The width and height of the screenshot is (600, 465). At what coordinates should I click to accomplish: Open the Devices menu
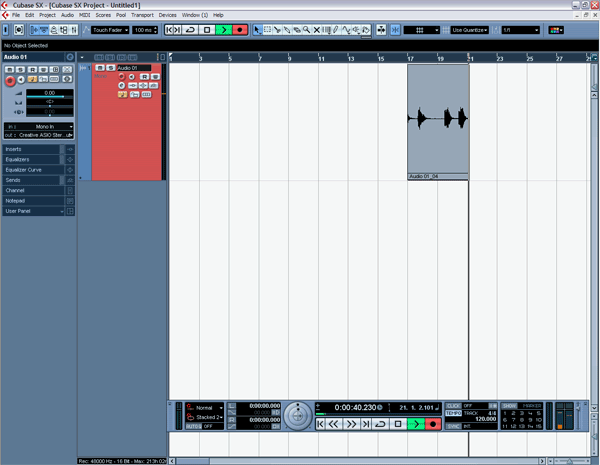point(167,15)
